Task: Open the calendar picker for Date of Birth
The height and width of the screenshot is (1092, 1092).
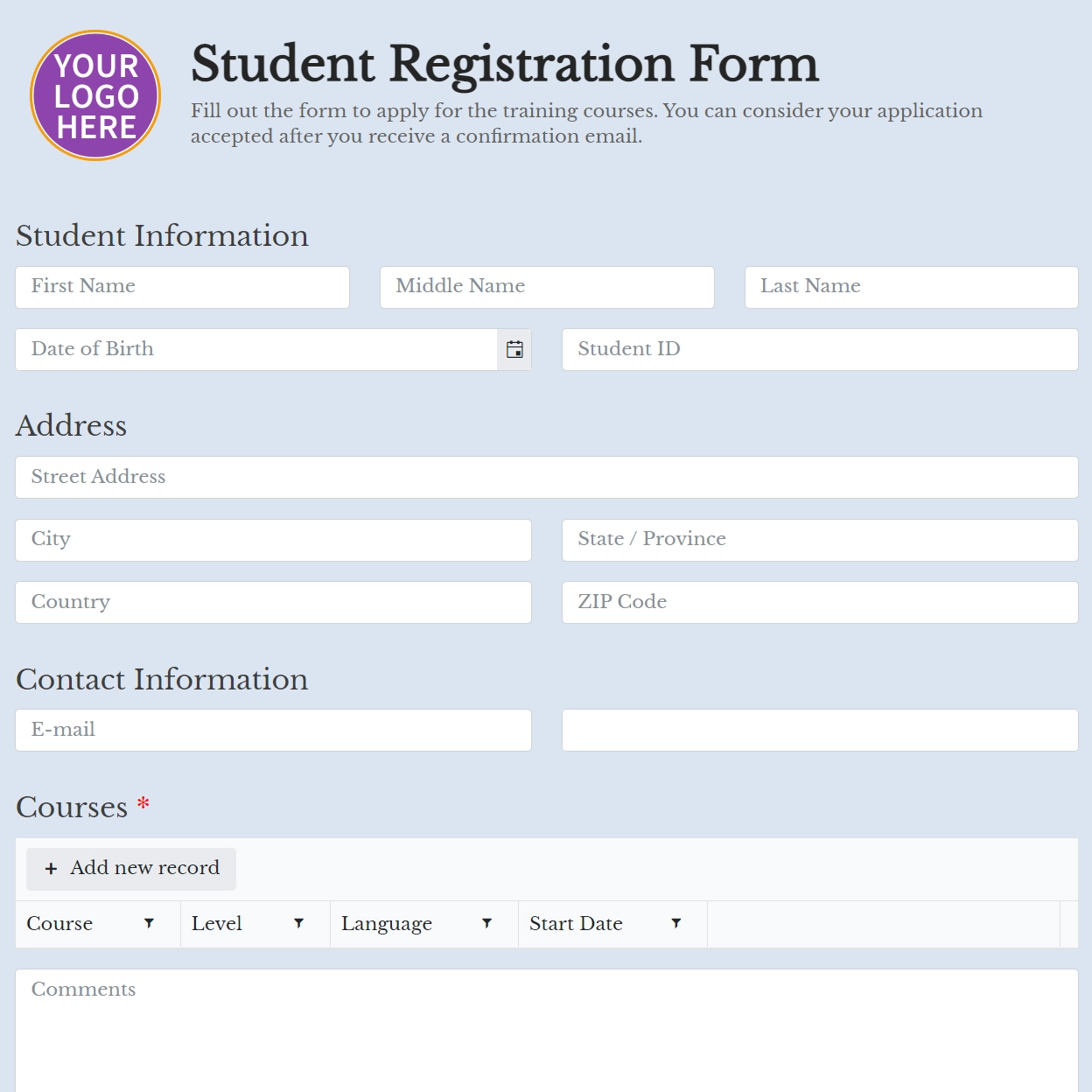Action: click(x=514, y=349)
